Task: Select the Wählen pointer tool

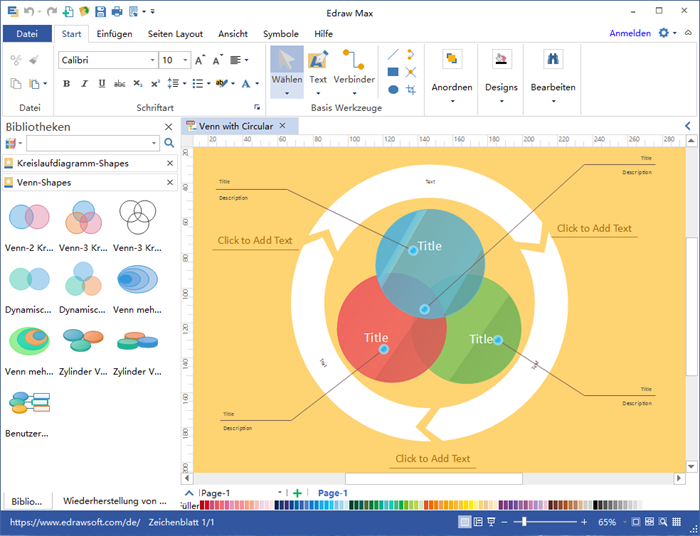Action: (286, 66)
